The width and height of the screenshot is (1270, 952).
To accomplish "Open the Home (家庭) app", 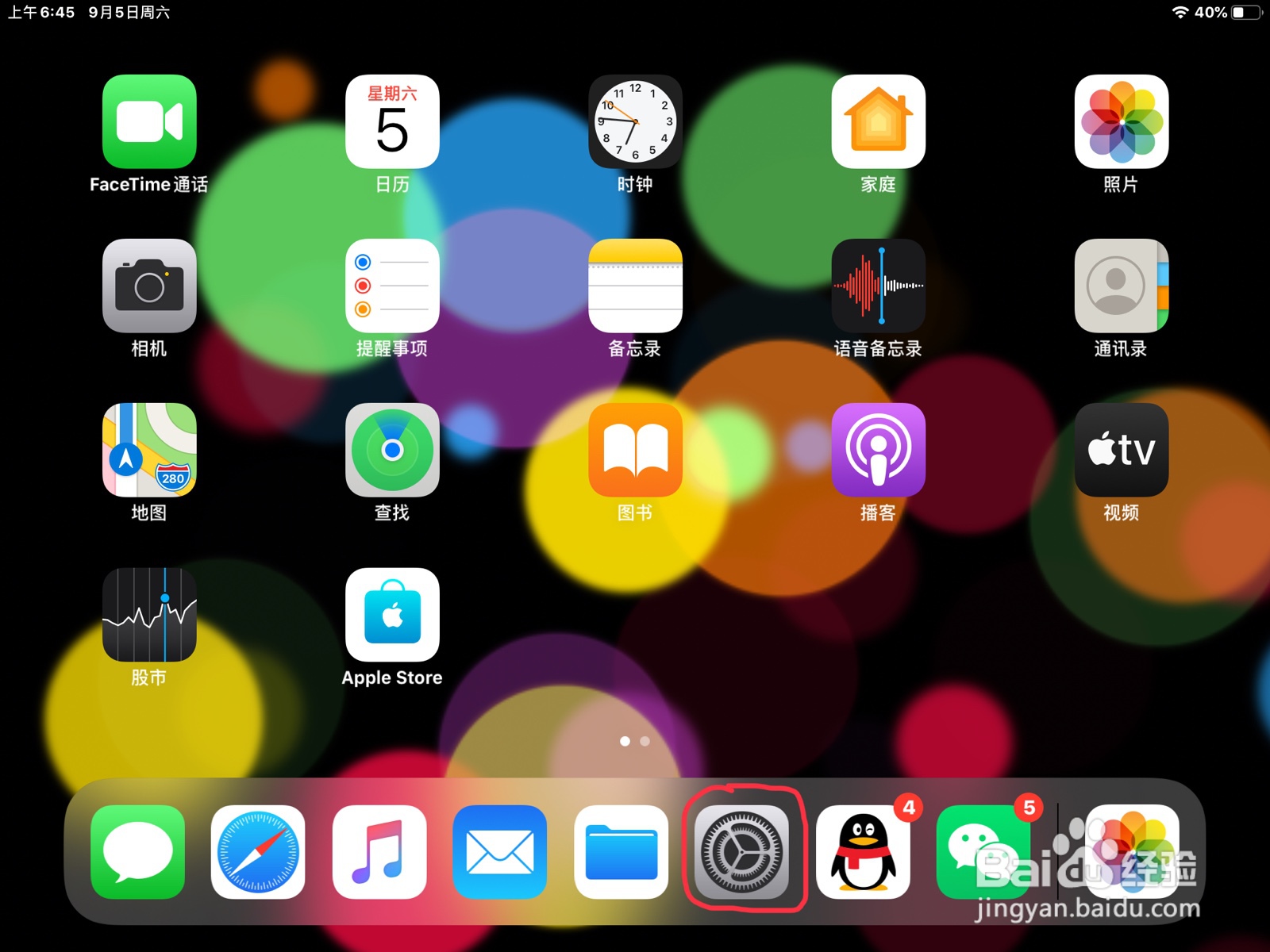I will [x=878, y=121].
